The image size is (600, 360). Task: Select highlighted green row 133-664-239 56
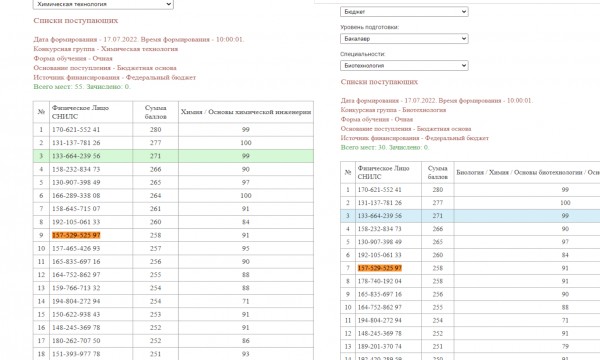173,156
